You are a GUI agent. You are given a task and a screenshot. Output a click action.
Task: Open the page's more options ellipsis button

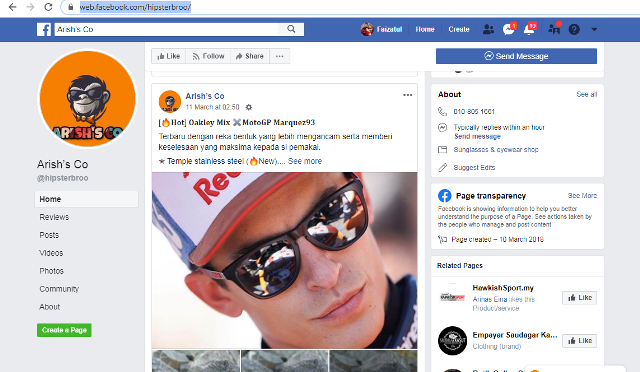coord(279,56)
